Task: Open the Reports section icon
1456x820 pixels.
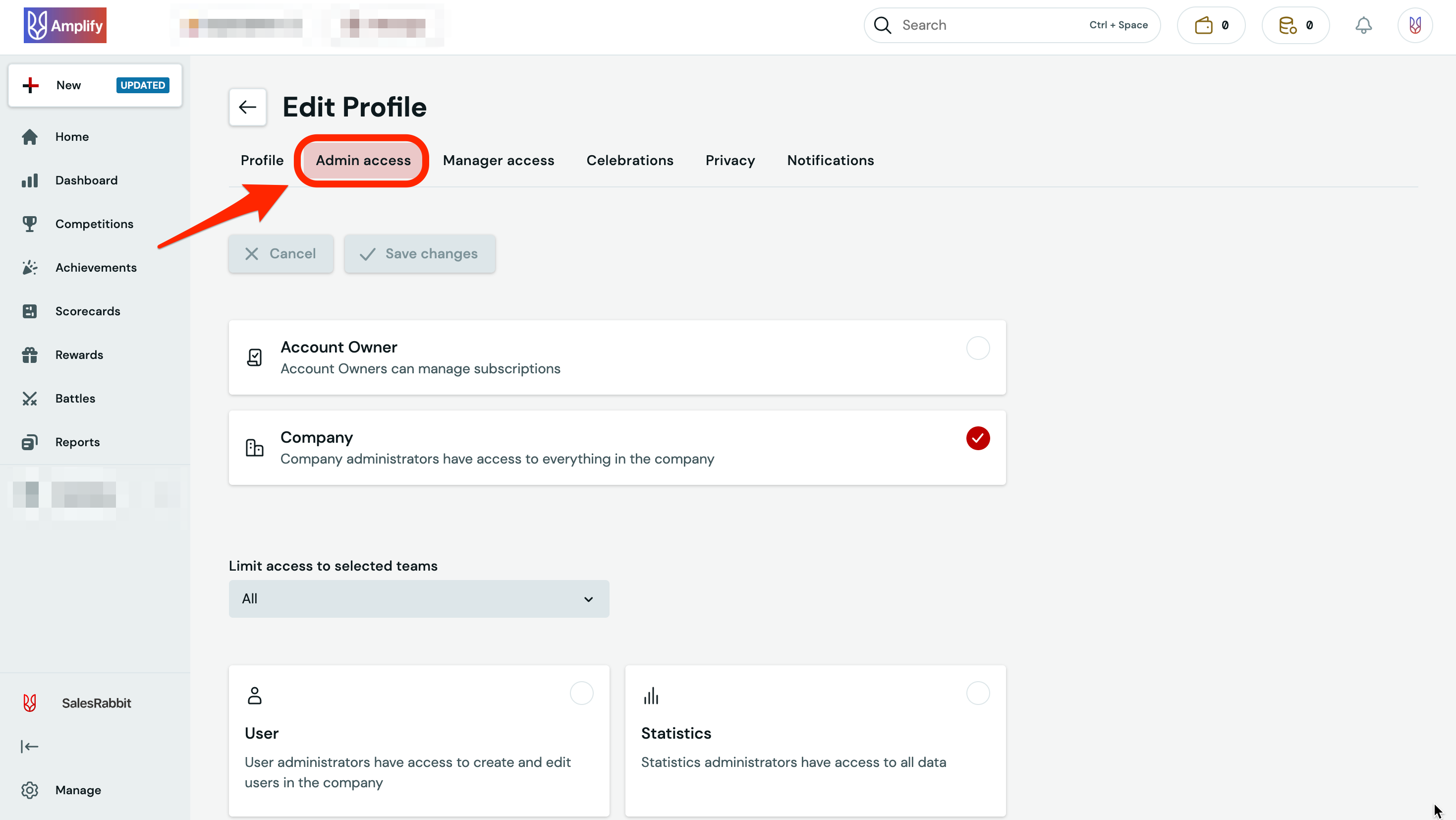Action: click(x=30, y=442)
